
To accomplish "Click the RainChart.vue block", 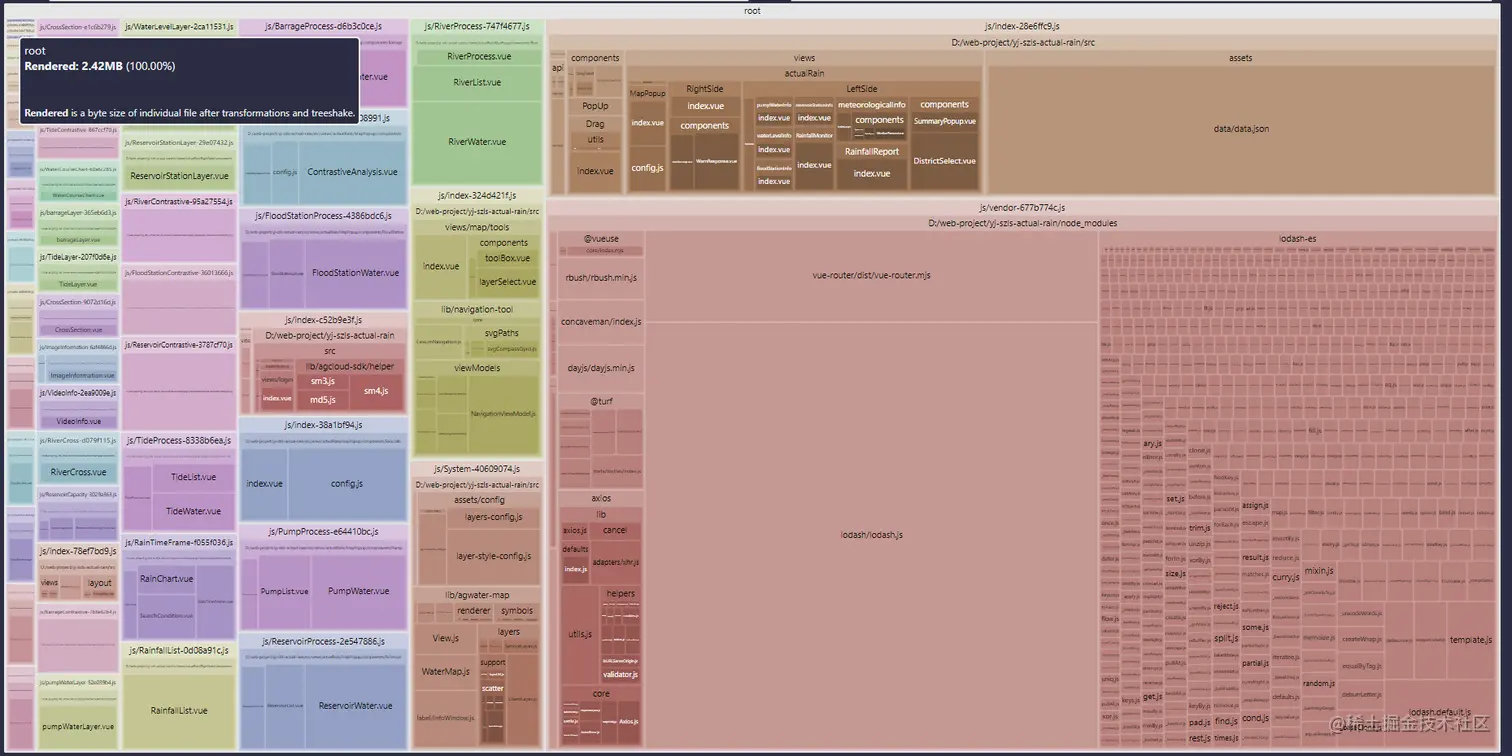I will coord(166,579).
